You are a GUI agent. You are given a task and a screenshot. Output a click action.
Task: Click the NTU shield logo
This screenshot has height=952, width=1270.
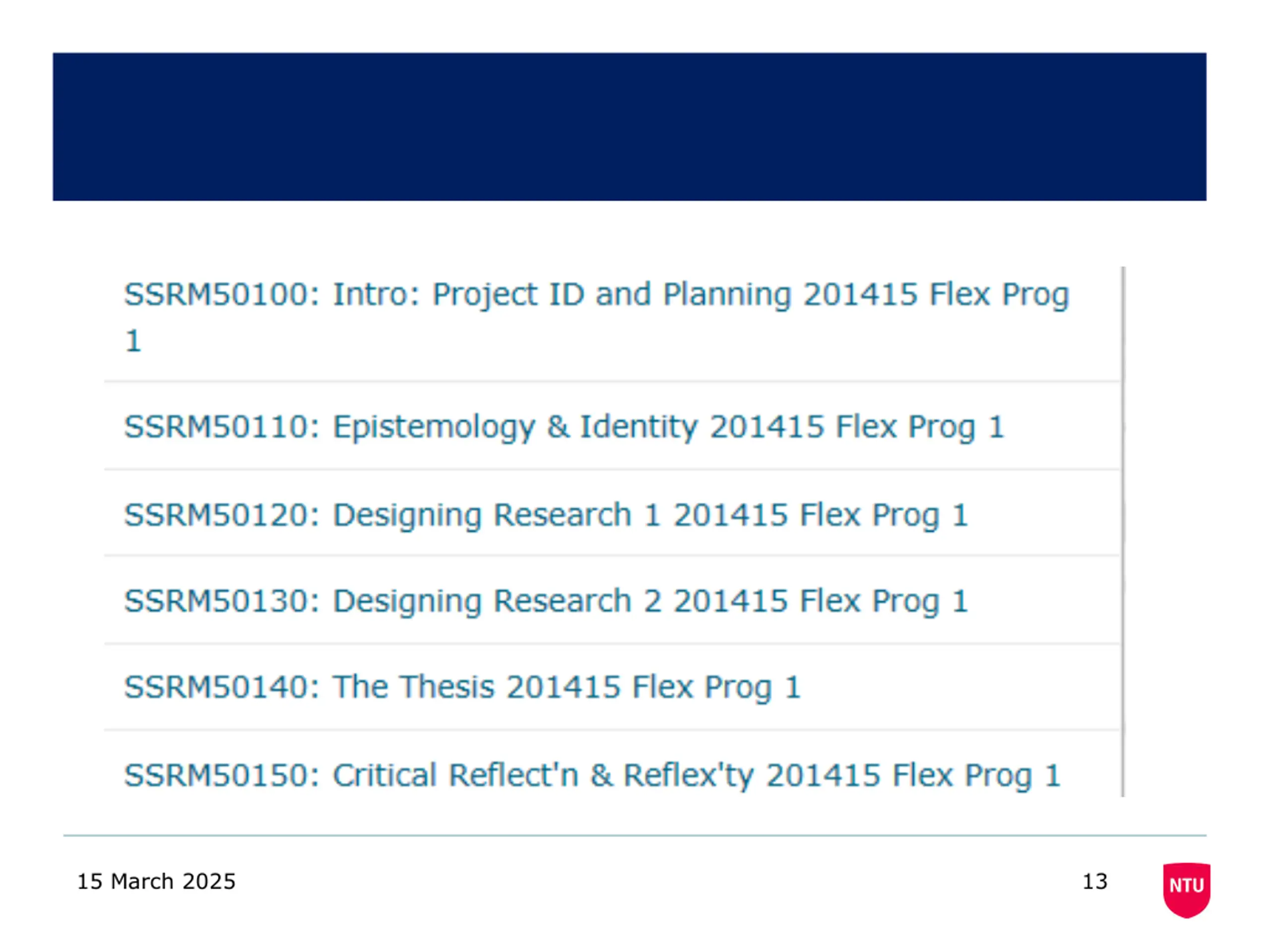point(1187,890)
